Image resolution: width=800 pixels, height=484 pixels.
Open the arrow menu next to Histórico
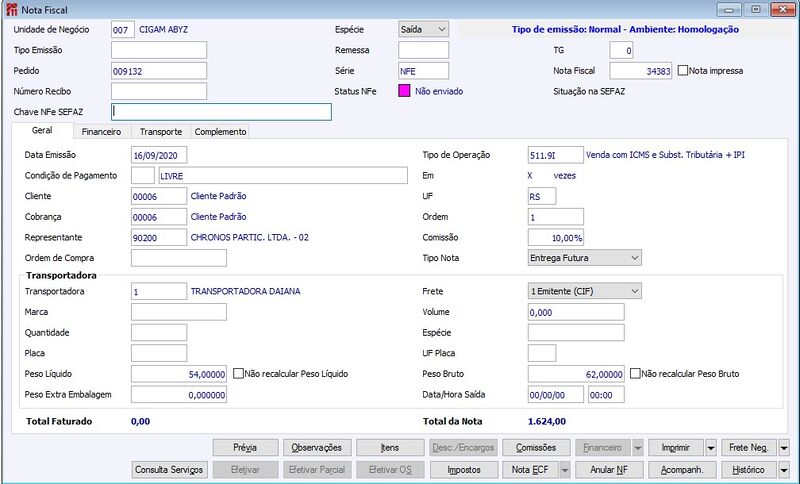tap(784, 470)
